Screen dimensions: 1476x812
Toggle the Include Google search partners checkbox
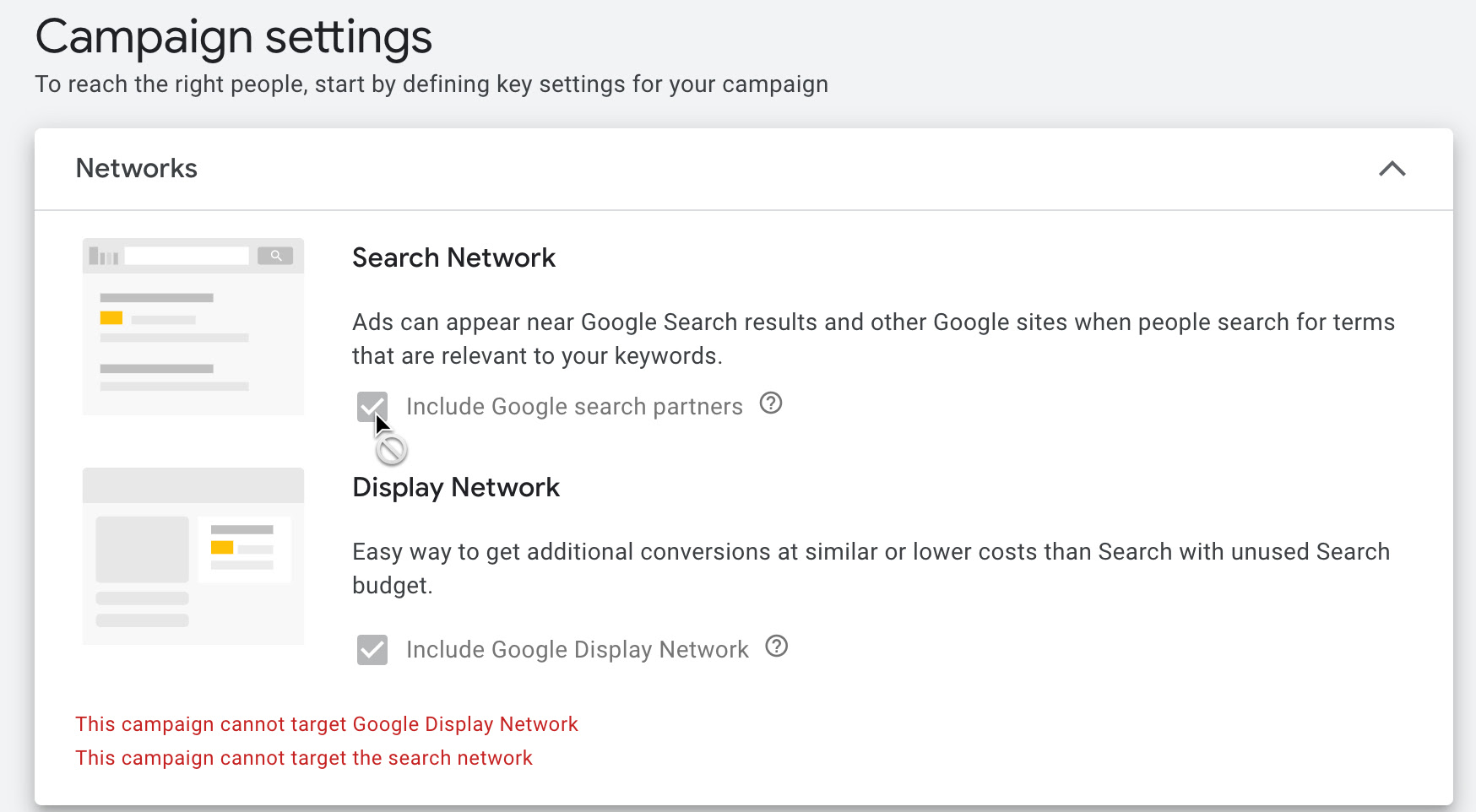click(x=372, y=407)
